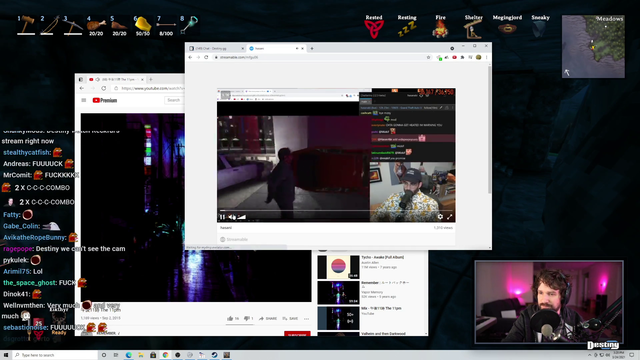Image resolution: width=640 pixels, height=360 pixels.
Task: Click the Rested status effect icon
Action: (x=374, y=29)
